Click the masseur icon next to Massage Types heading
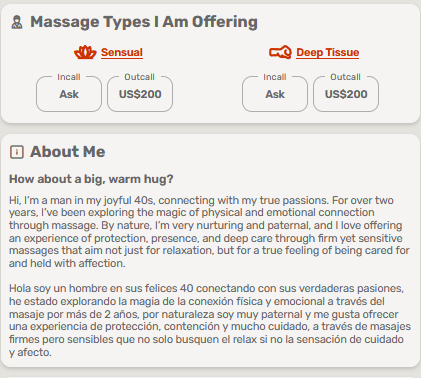The width and height of the screenshot is (421, 378). click(17, 22)
